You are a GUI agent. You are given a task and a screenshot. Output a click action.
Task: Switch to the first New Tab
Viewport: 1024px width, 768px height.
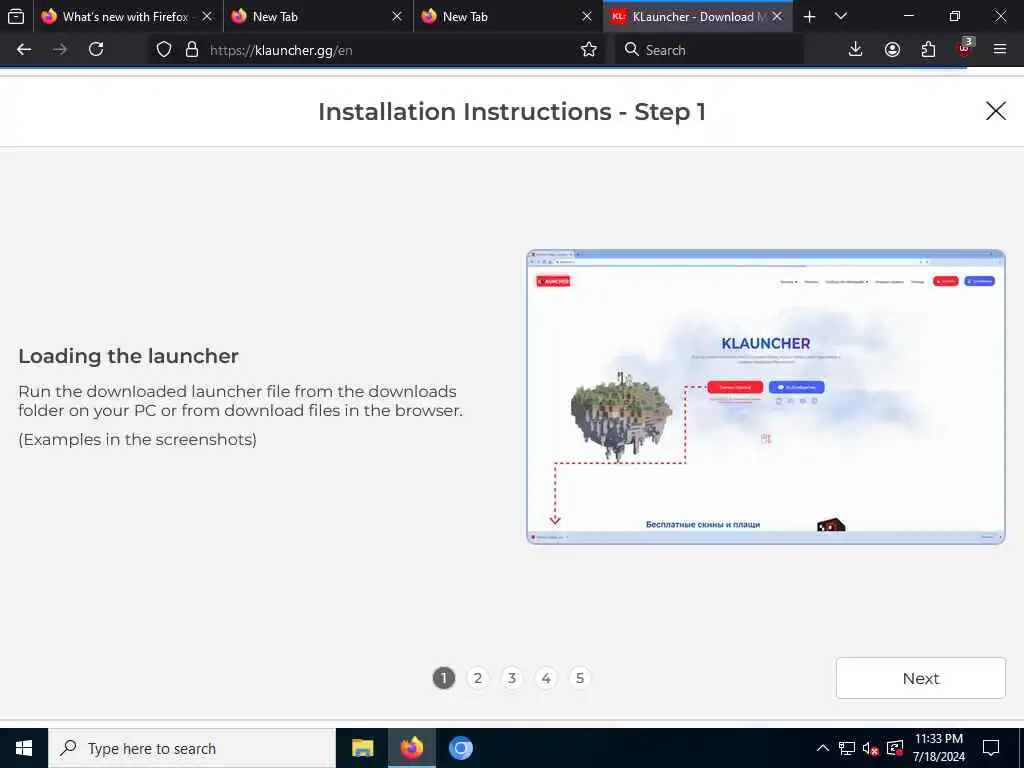click(x=318, y=17)
